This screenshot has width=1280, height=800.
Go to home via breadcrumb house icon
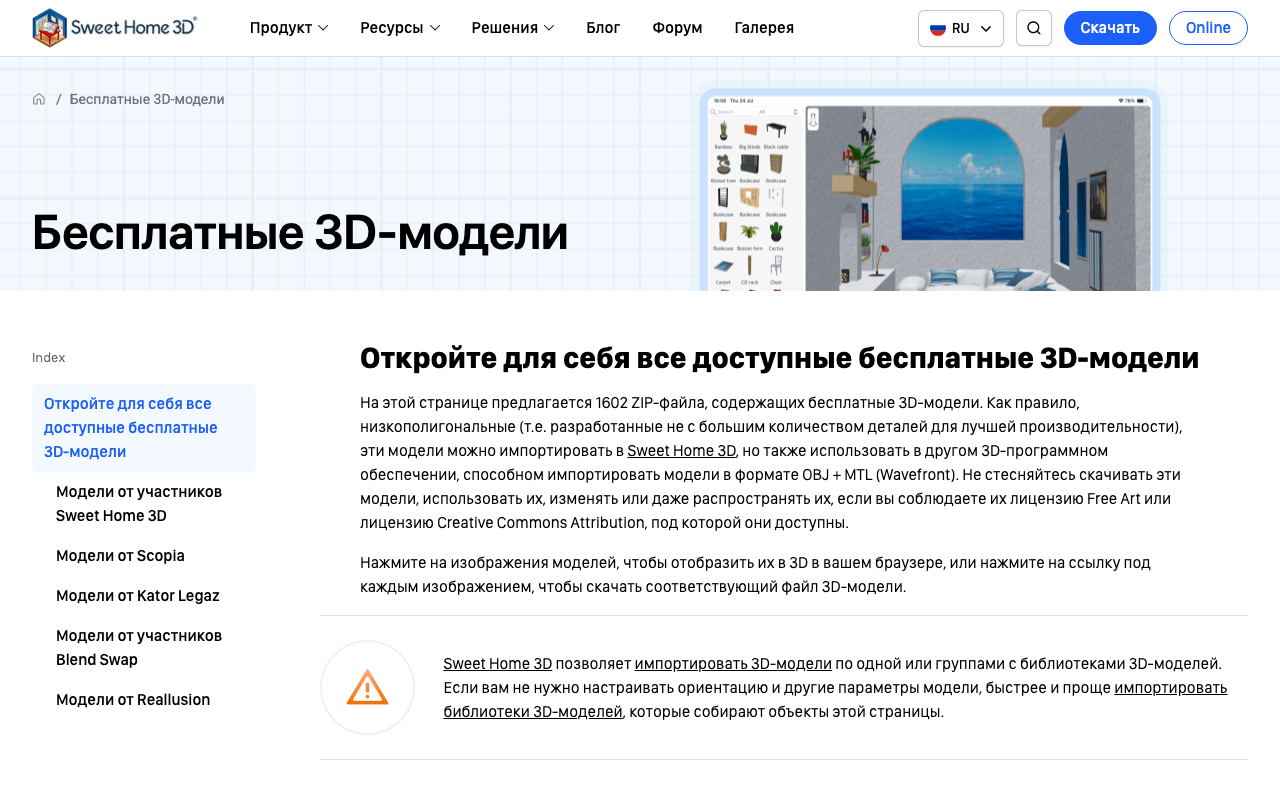(39, 99)
